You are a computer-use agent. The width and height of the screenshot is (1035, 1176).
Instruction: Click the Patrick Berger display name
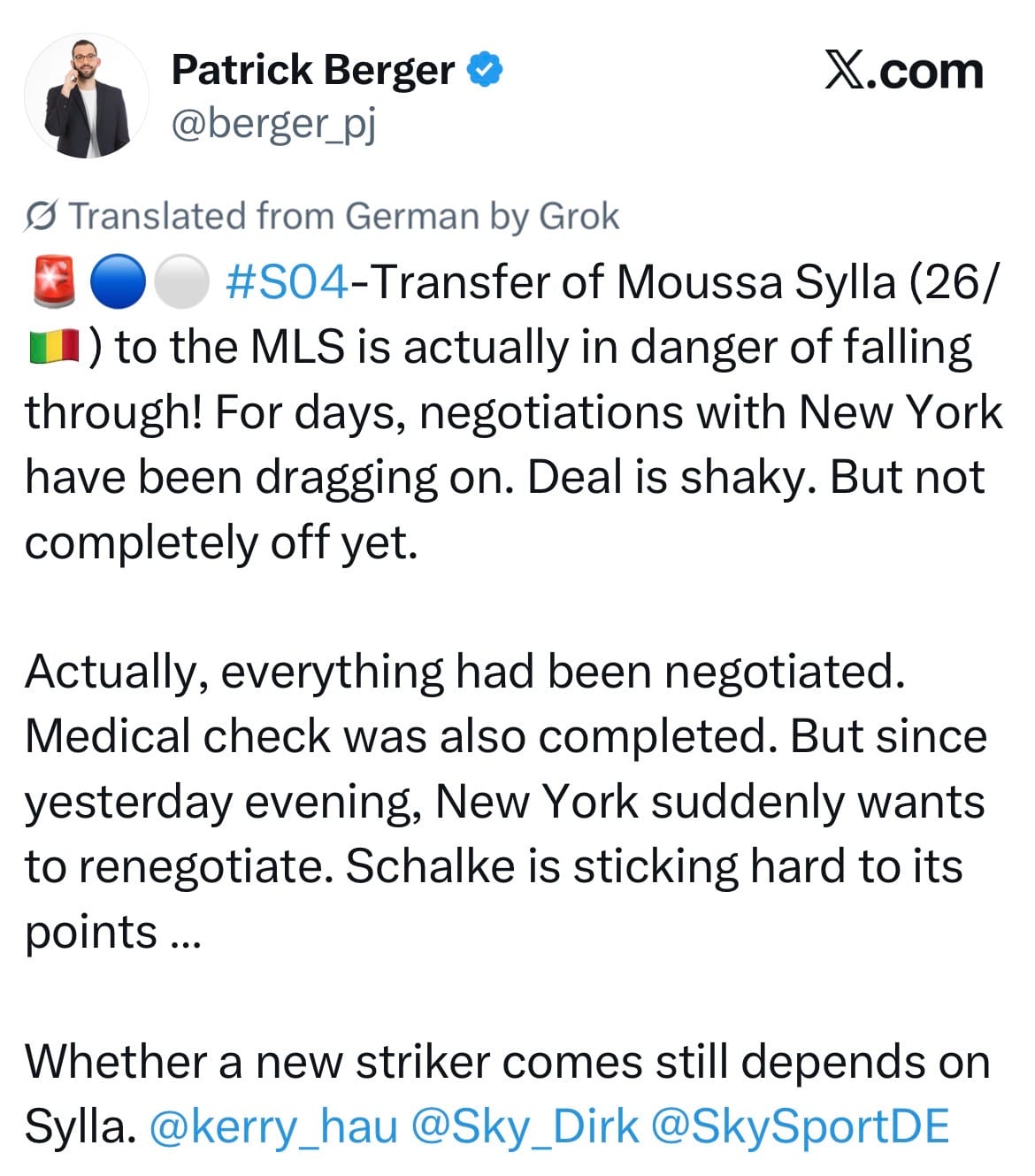313,69
